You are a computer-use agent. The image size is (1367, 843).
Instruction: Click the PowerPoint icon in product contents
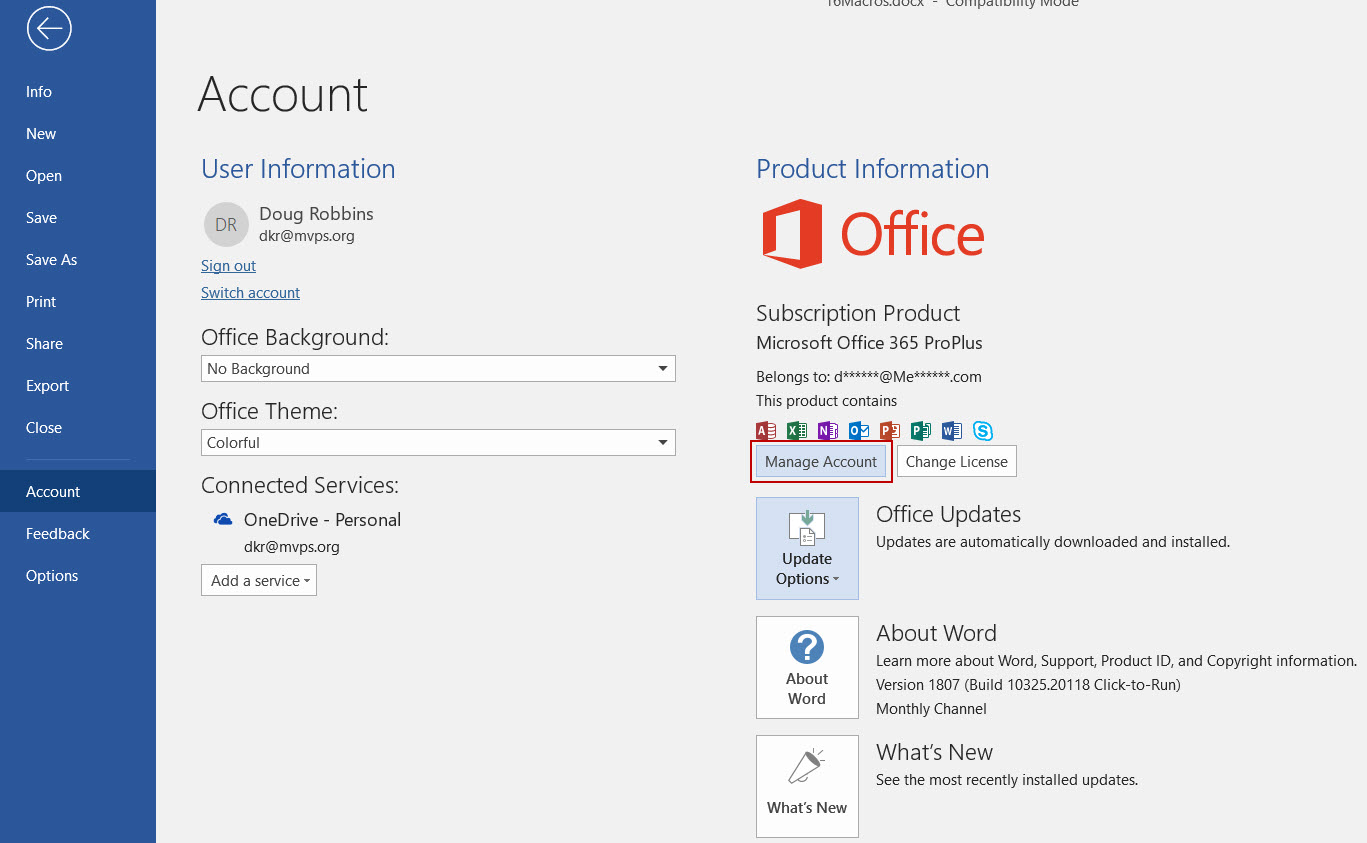tap(890, 431)
